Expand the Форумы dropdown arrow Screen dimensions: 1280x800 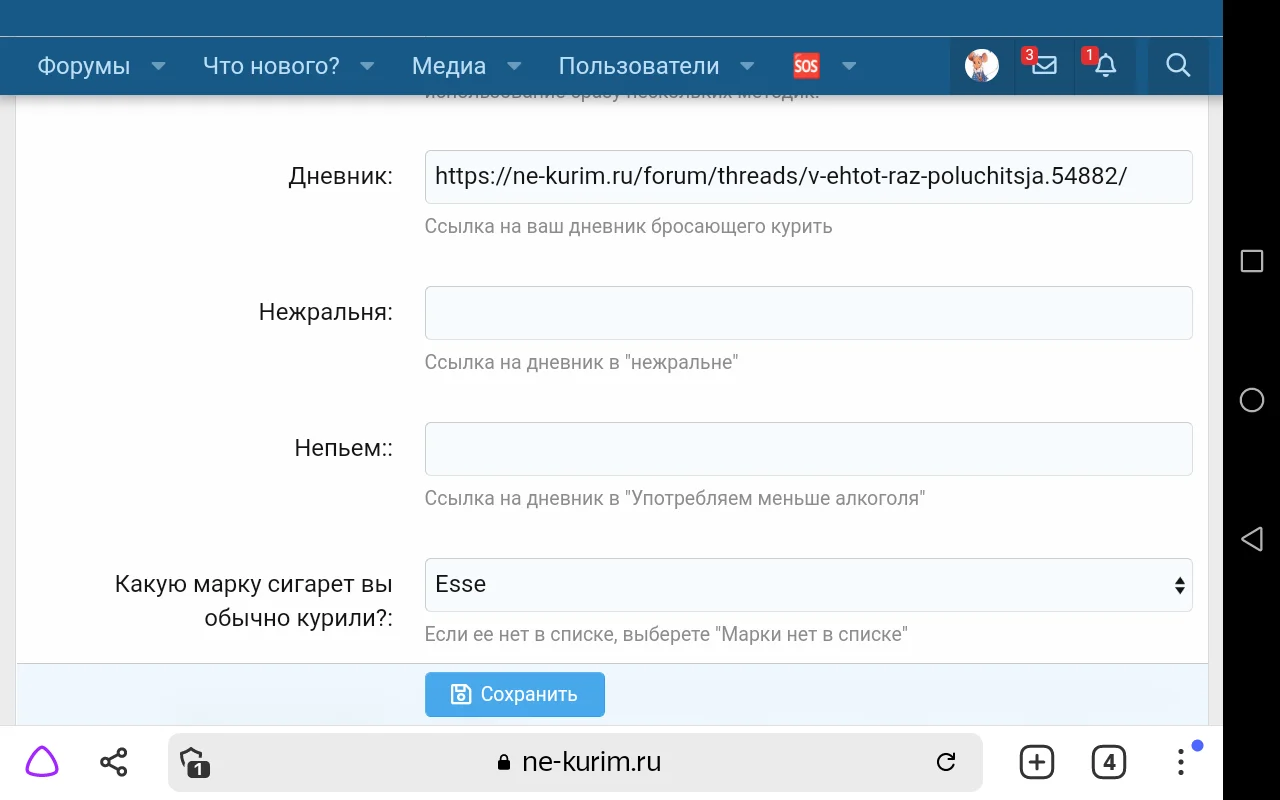tap(158, 66)
